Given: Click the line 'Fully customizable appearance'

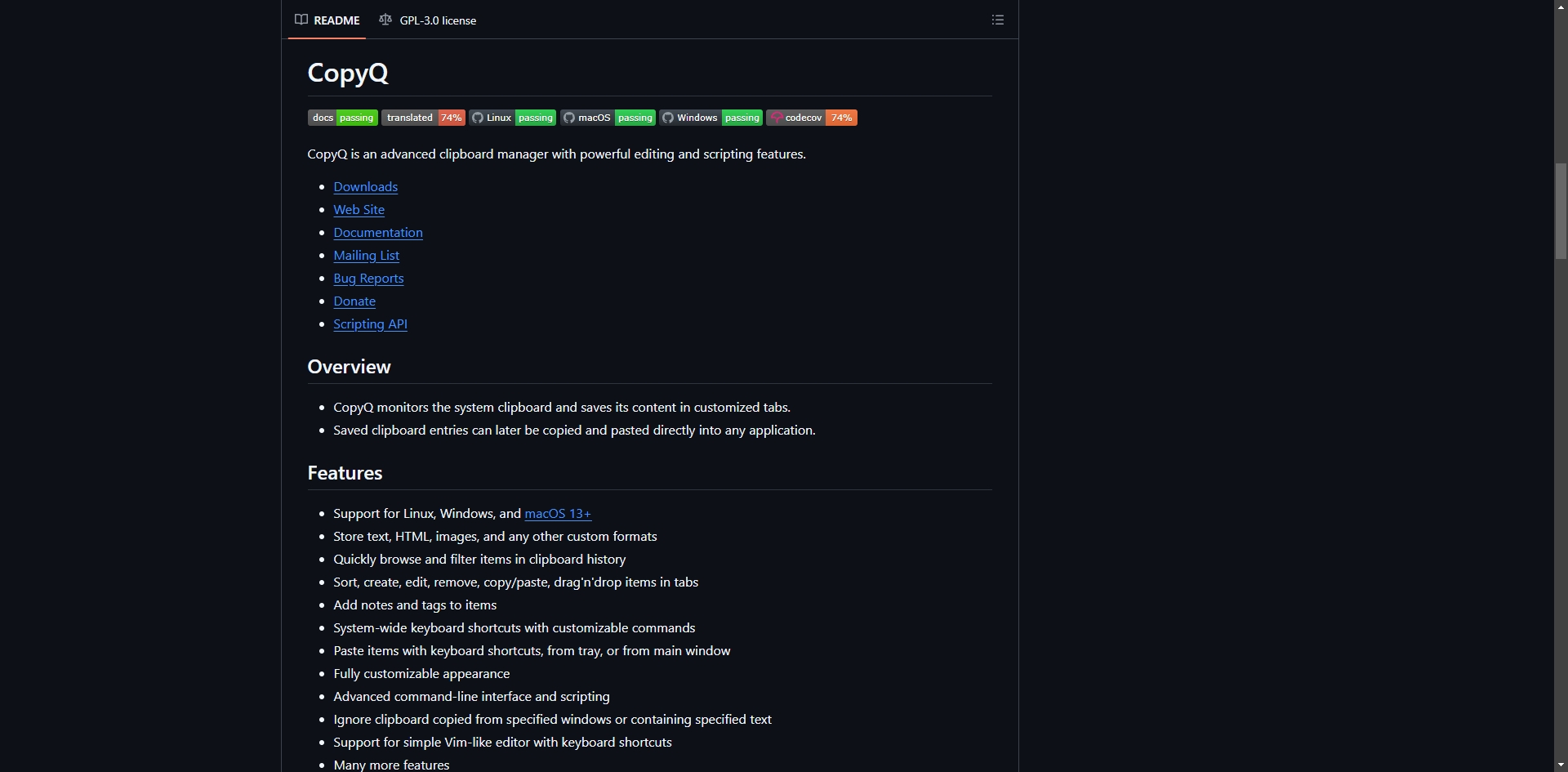Looking at the screenshot, I should pos(421,674).
